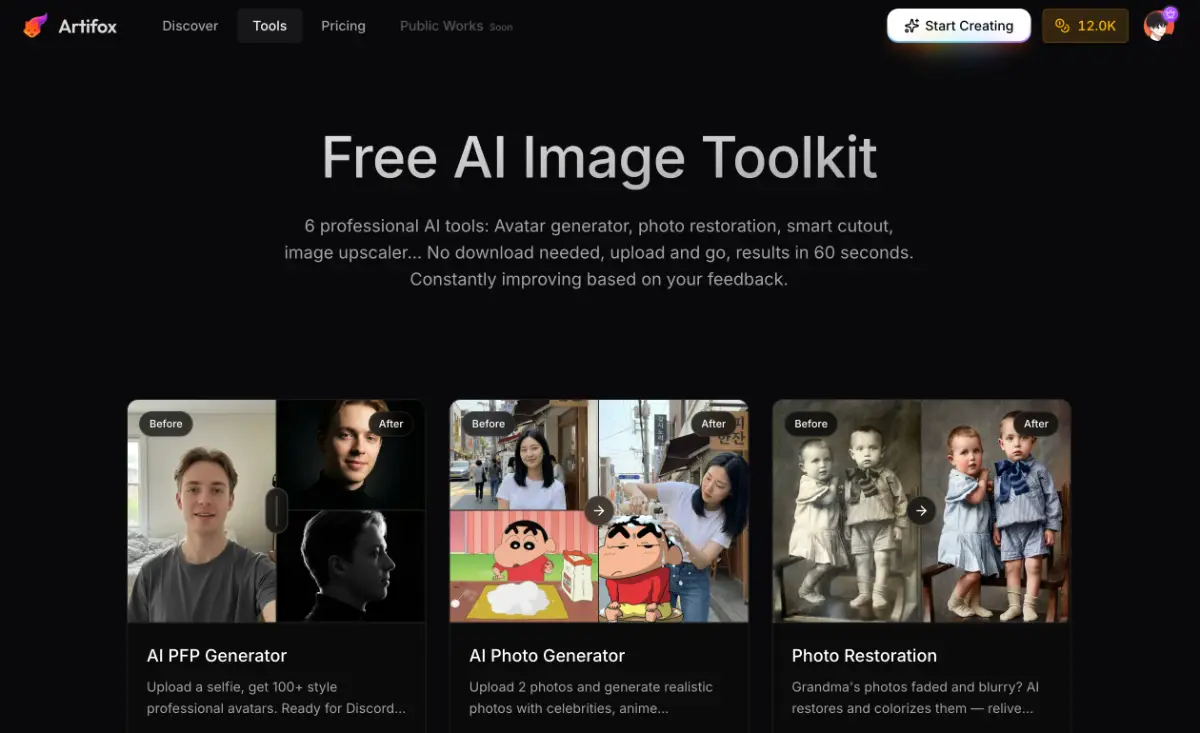The height and width of the screenshot is (733, 1200).
Task: Click the comparison slider handle on PFP image
Action: pos(276,511)
